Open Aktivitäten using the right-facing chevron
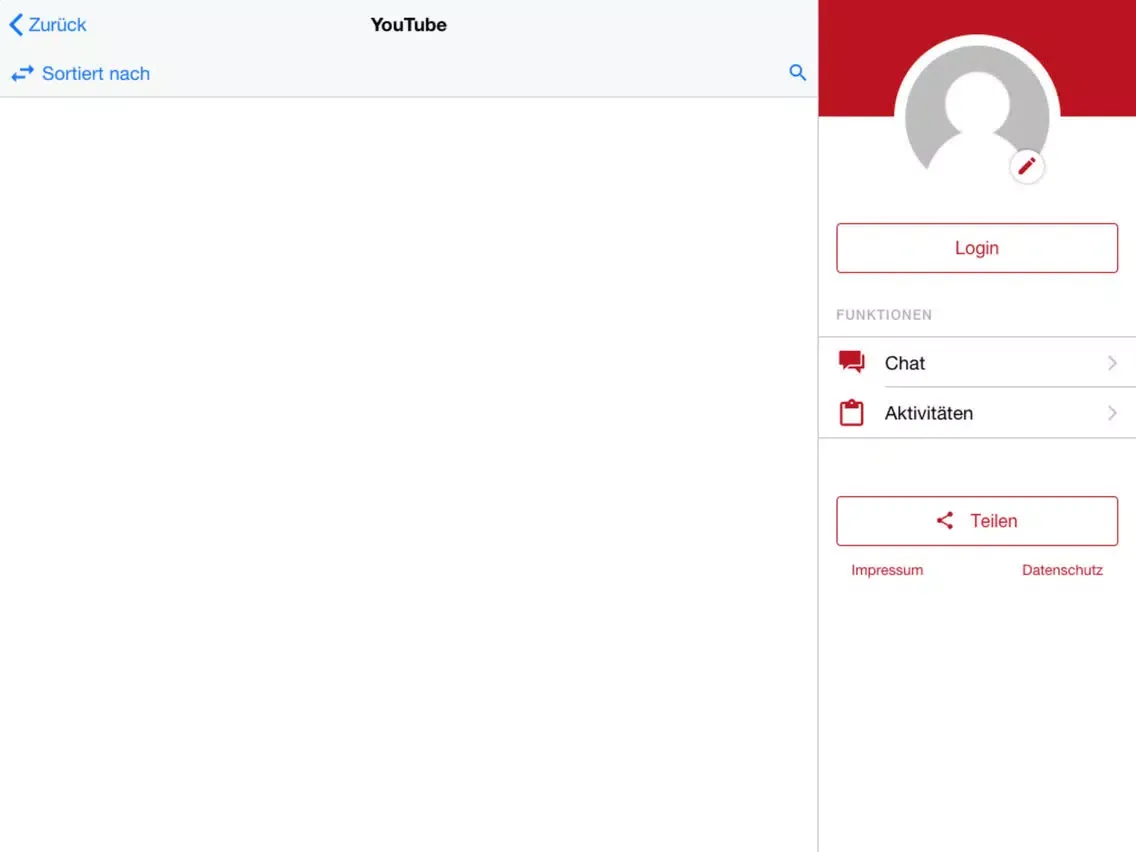 (x=1112, y=412)
